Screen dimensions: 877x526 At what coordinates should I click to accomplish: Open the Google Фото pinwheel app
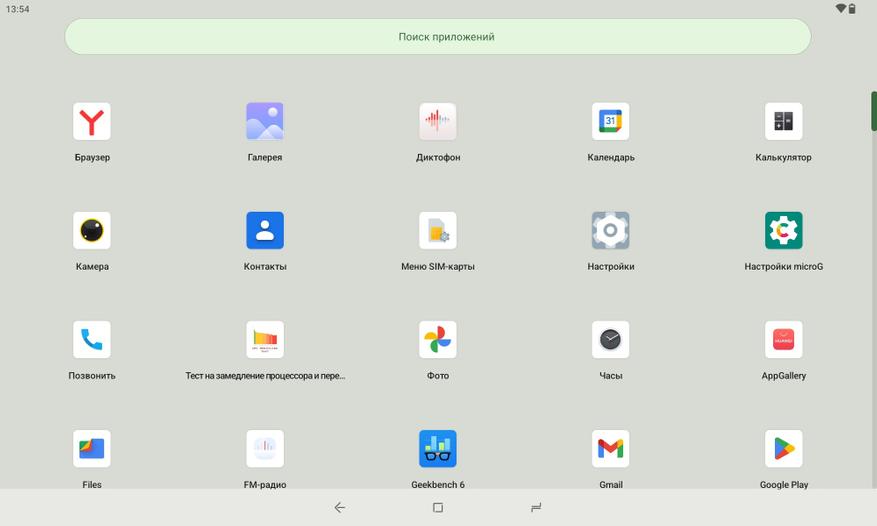tap(437, 340)
